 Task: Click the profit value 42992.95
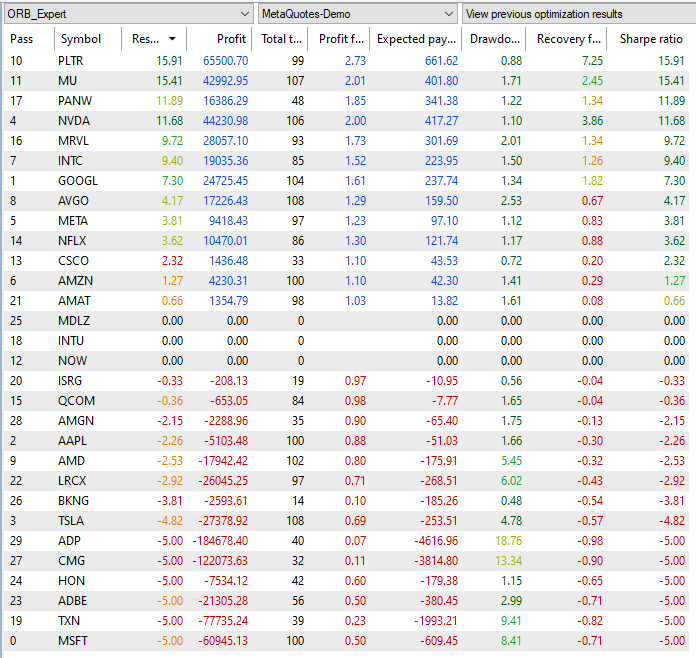(225, 80)
